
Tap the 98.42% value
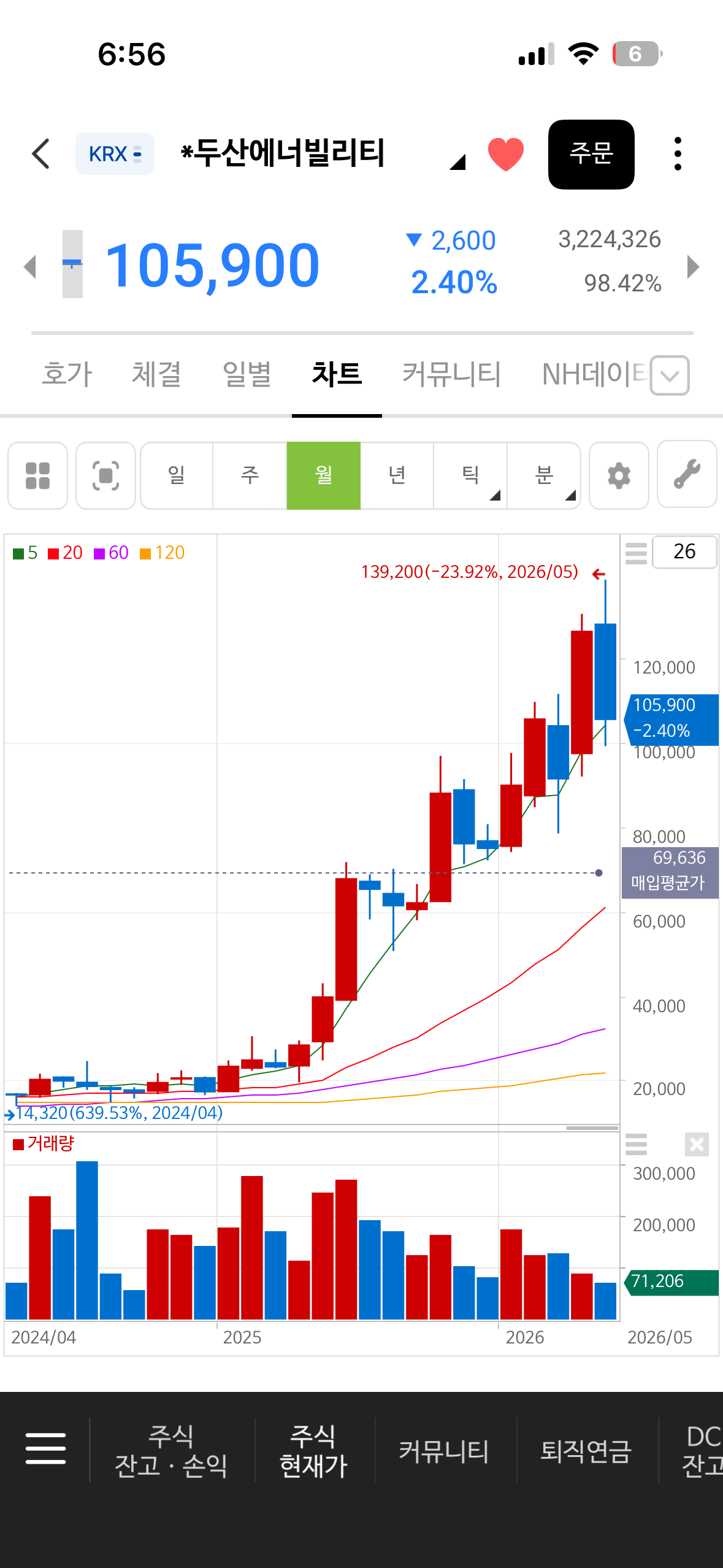(x=622, y=283)
